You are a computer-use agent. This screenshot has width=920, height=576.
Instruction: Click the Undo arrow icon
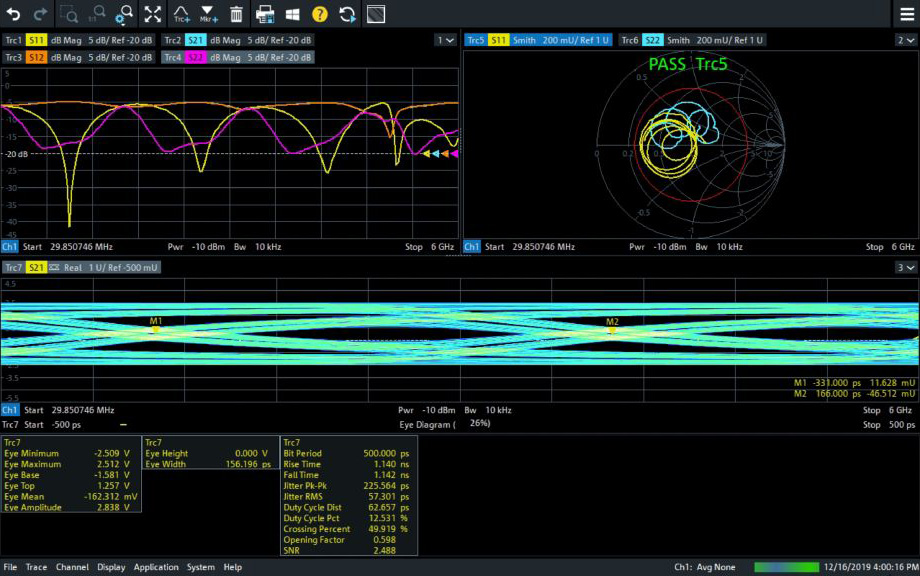click(x=14, y=14)
